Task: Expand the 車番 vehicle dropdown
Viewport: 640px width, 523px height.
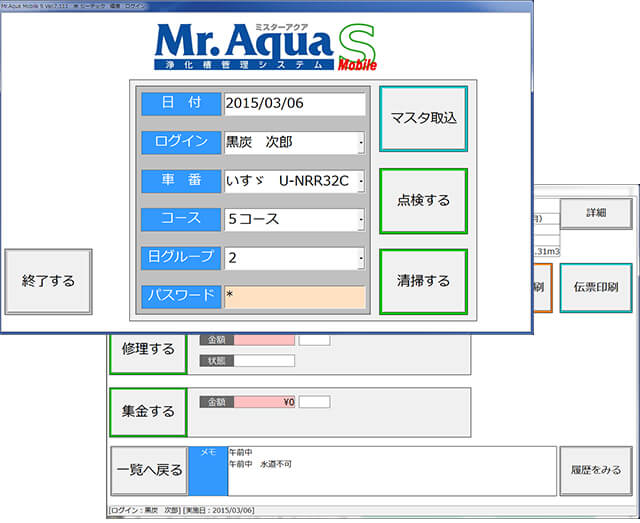Action: coord(361,181)
